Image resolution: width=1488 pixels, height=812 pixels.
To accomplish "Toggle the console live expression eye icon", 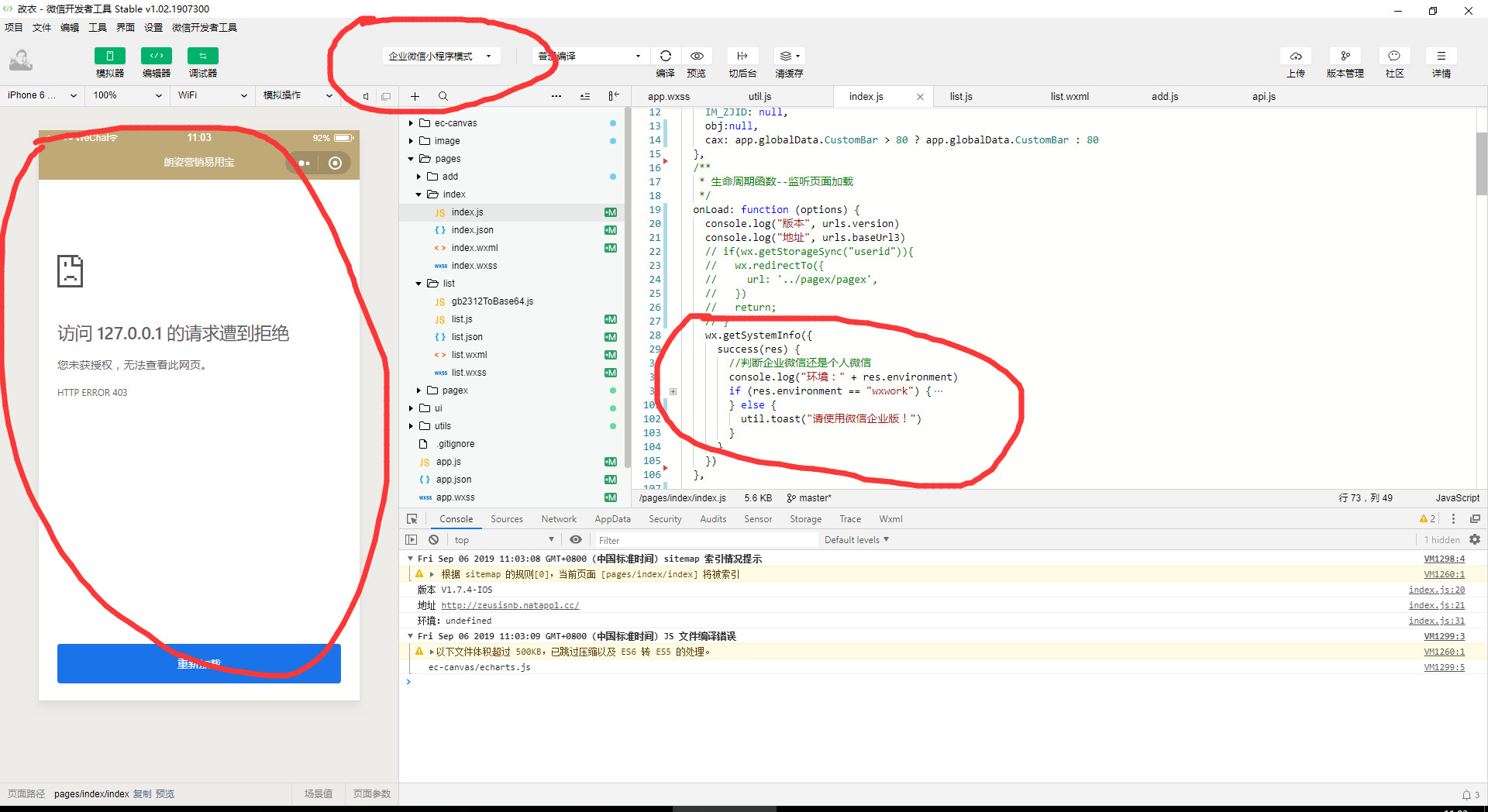I will point(576,540).
